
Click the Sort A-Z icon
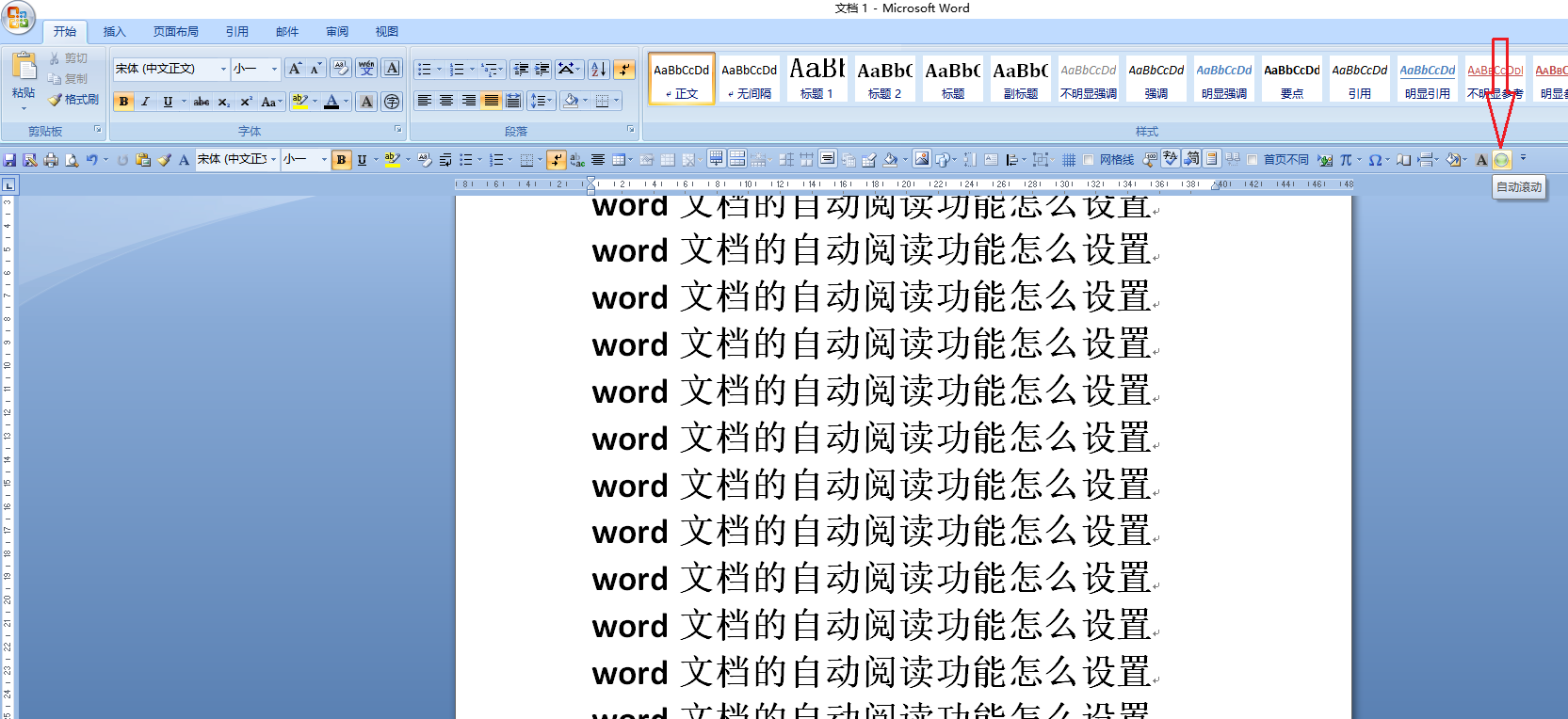[598, 70]
